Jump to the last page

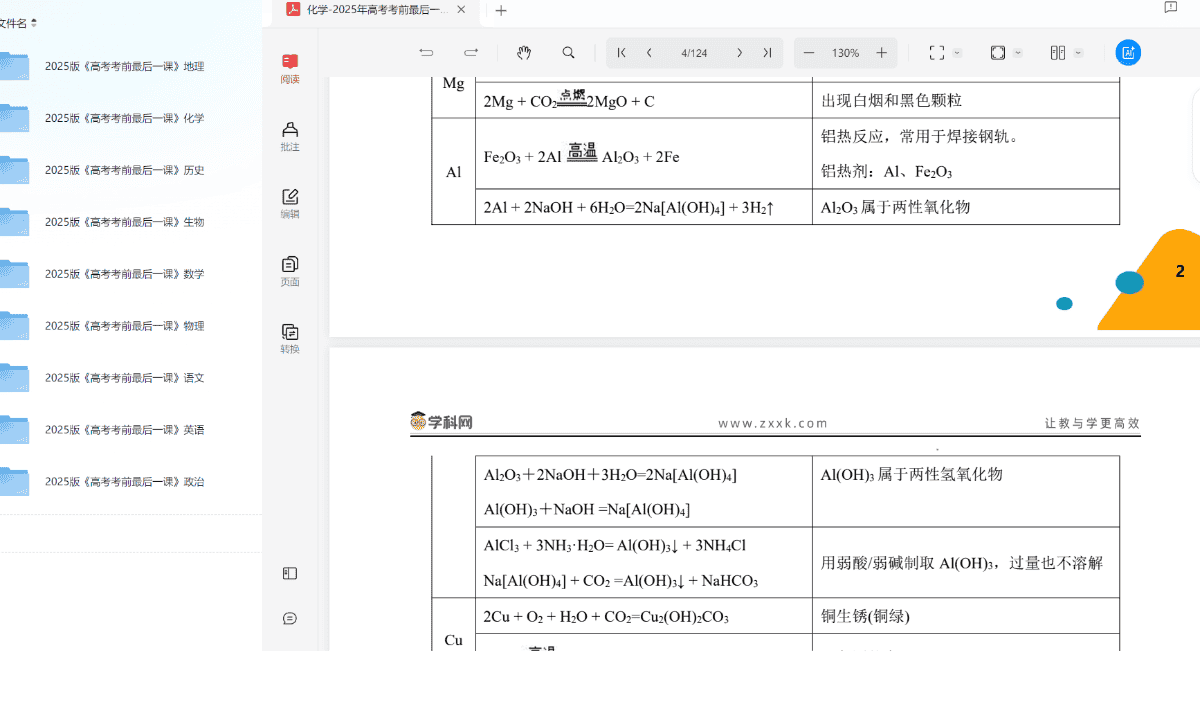click(767, 53)
